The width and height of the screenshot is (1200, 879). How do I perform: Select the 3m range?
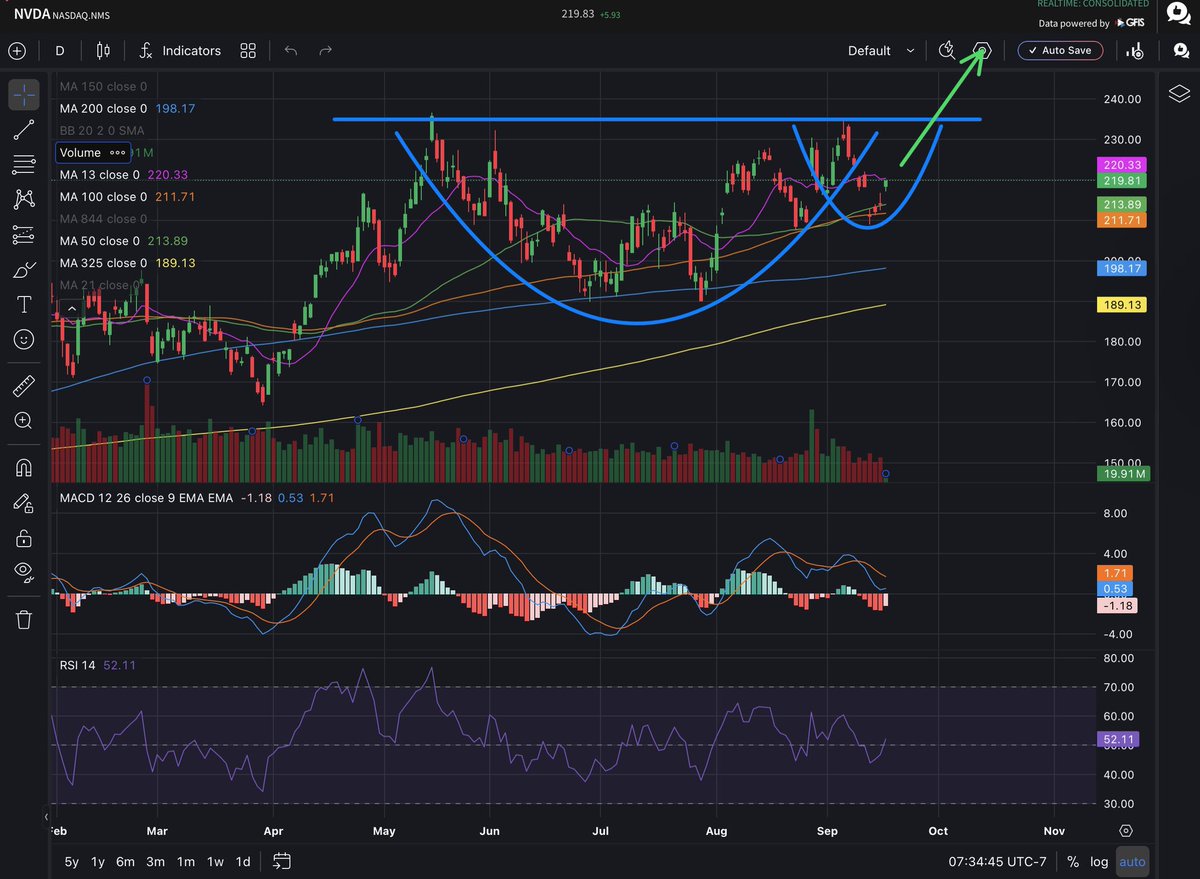[155, 861]
